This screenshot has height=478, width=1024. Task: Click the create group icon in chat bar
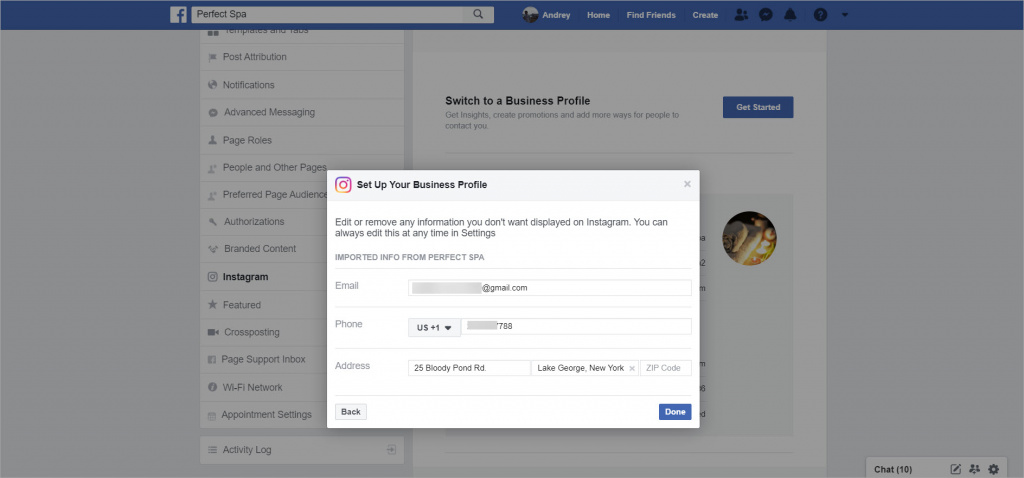pos(975,469)
